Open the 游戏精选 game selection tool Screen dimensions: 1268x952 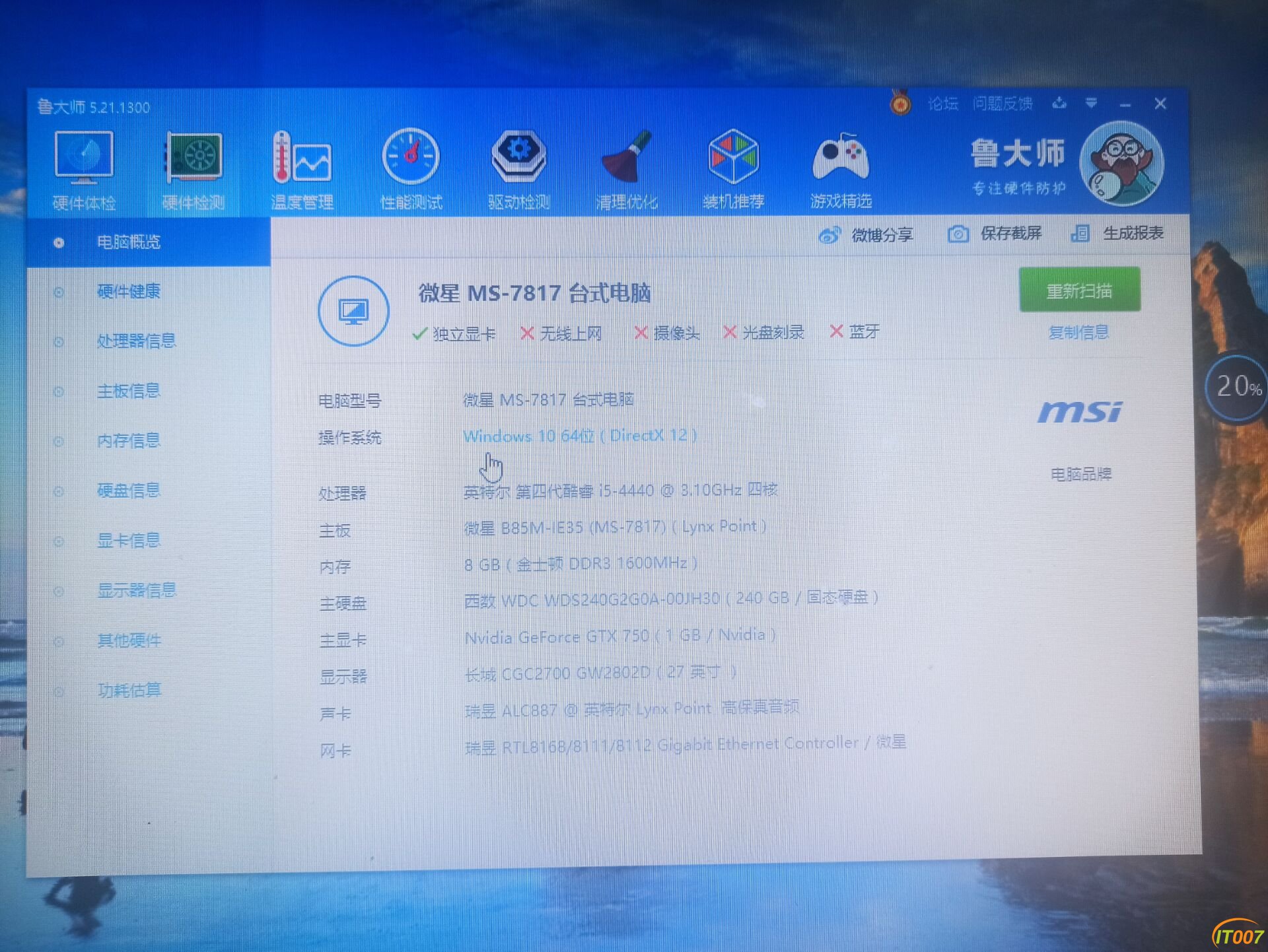coord(841,170)
